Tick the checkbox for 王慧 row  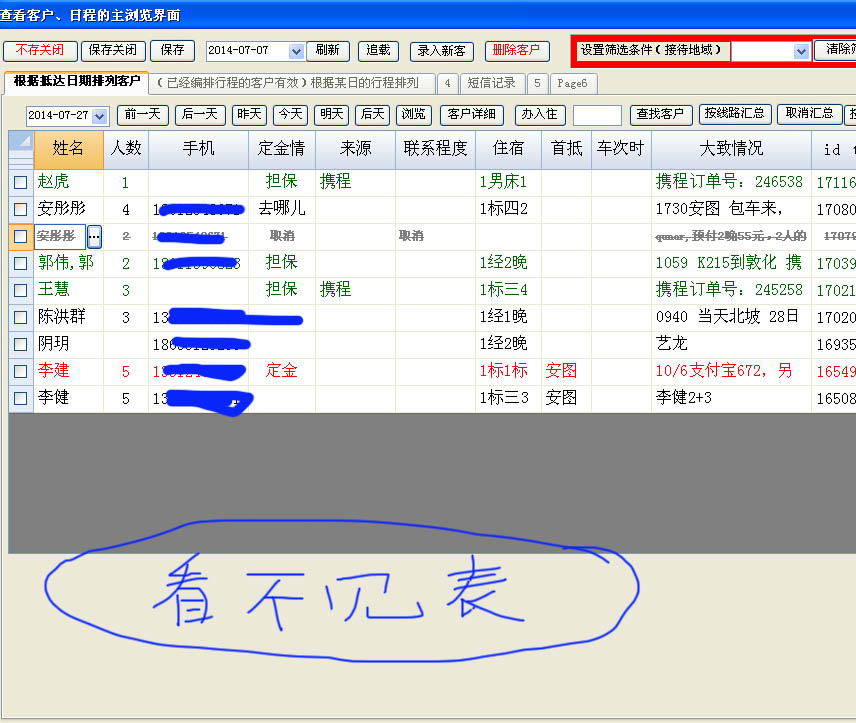point(20,291)
